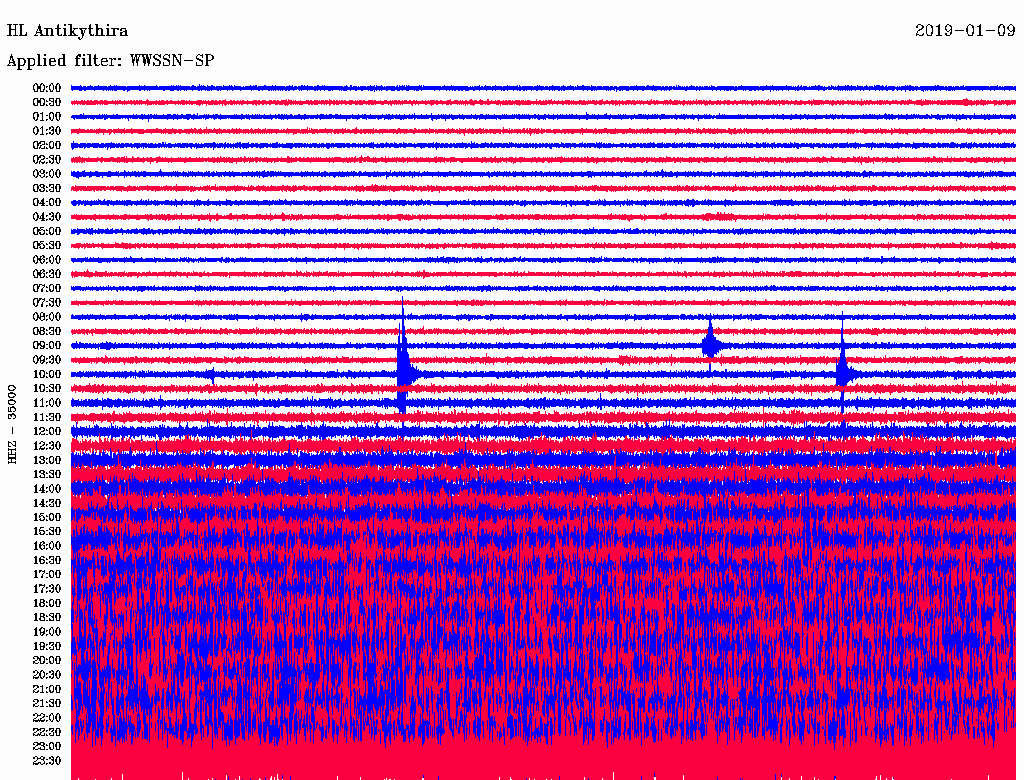Click the 17:30 time label

tap(47, 589)
